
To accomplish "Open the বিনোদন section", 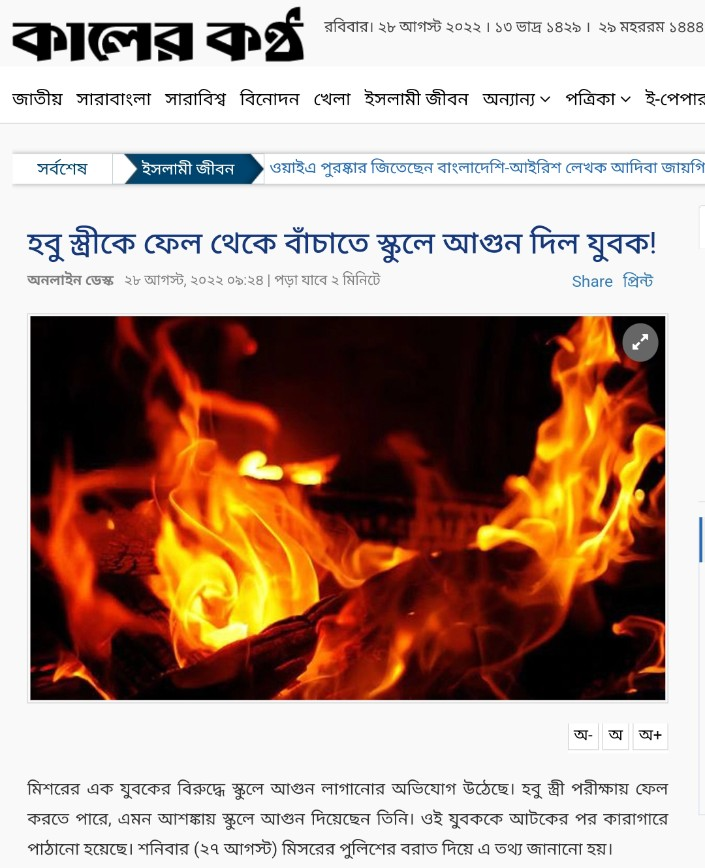I will (269, 99).
